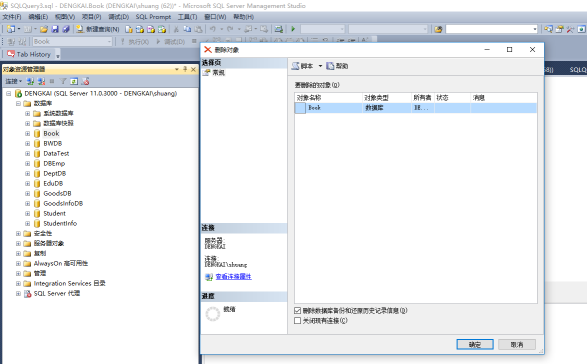587x364 pixels.
Task: Select the GoodsInfoDB database in tree
Action: click(63, 203)
